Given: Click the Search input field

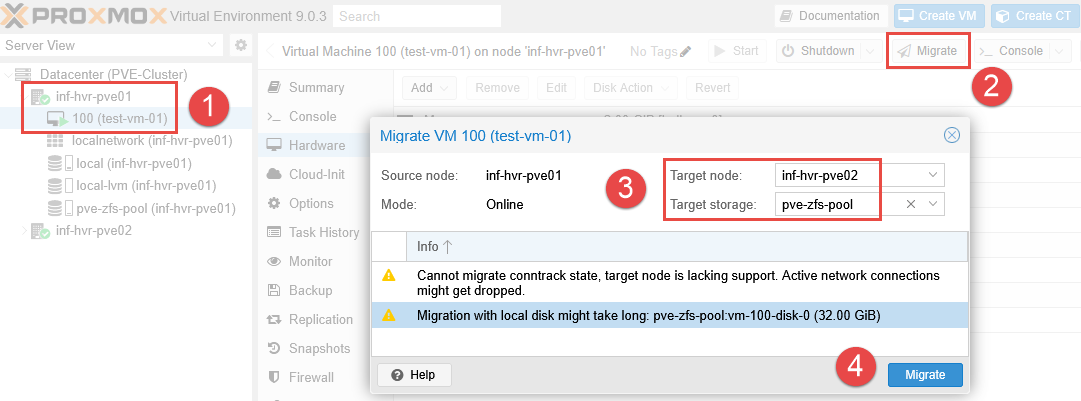Looking at the screenshot, I should (416, 16).
